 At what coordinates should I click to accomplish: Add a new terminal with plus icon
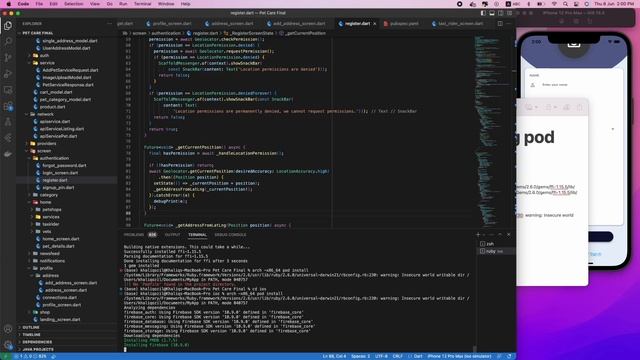(478, 235)
